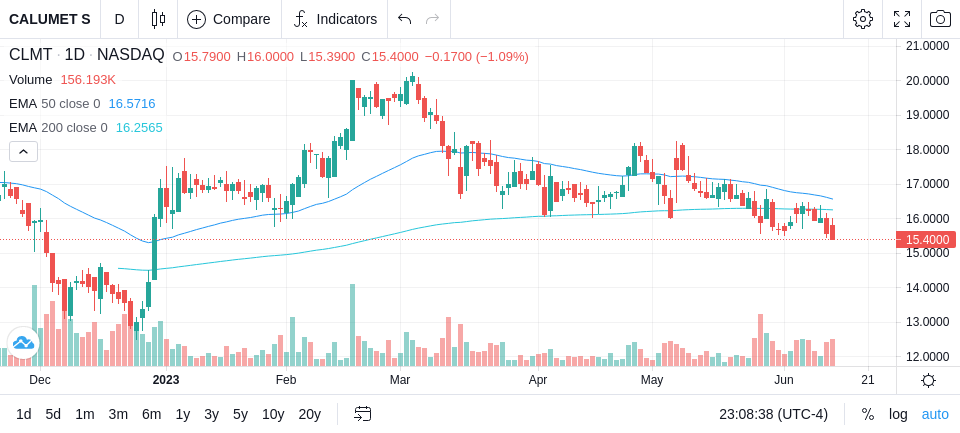Toggle log scale mode
Image resolution: width=960 pixels, height=433 pixels.
coord(898,414)
